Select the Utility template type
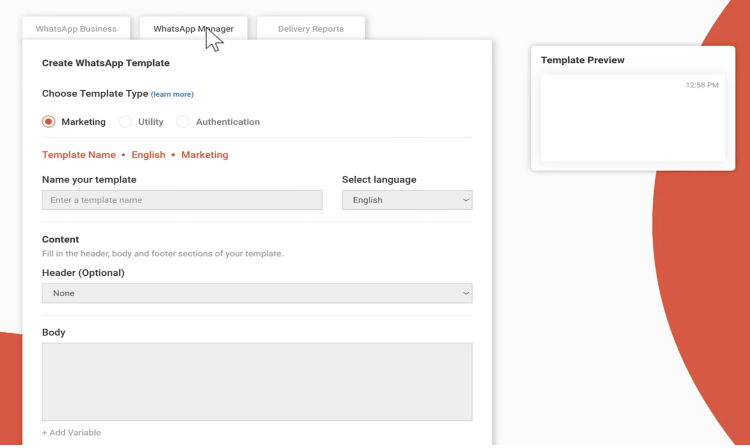This screenshot has width=750, height=448. [125, 121]
